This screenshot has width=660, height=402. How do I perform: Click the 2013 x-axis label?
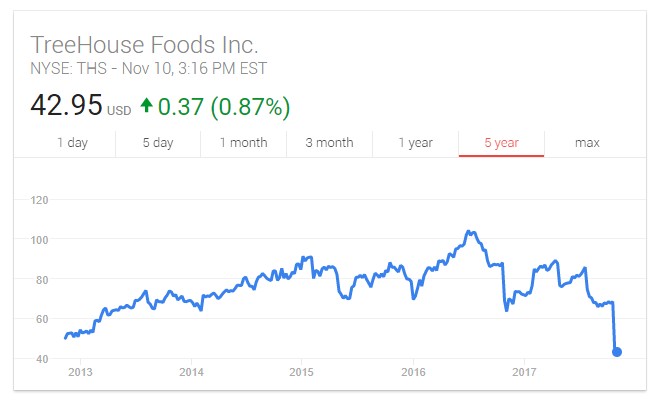click(80, 372)
